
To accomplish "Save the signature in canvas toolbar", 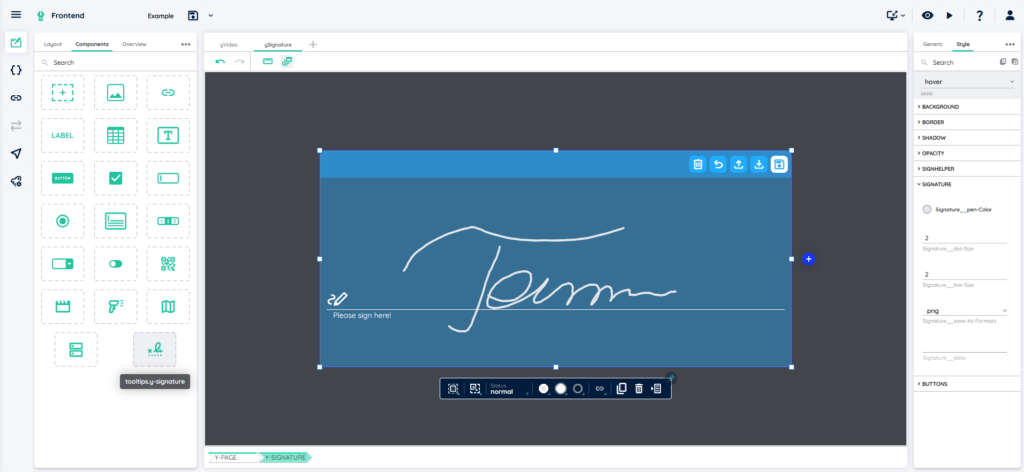I will click(x=779, y=165).
